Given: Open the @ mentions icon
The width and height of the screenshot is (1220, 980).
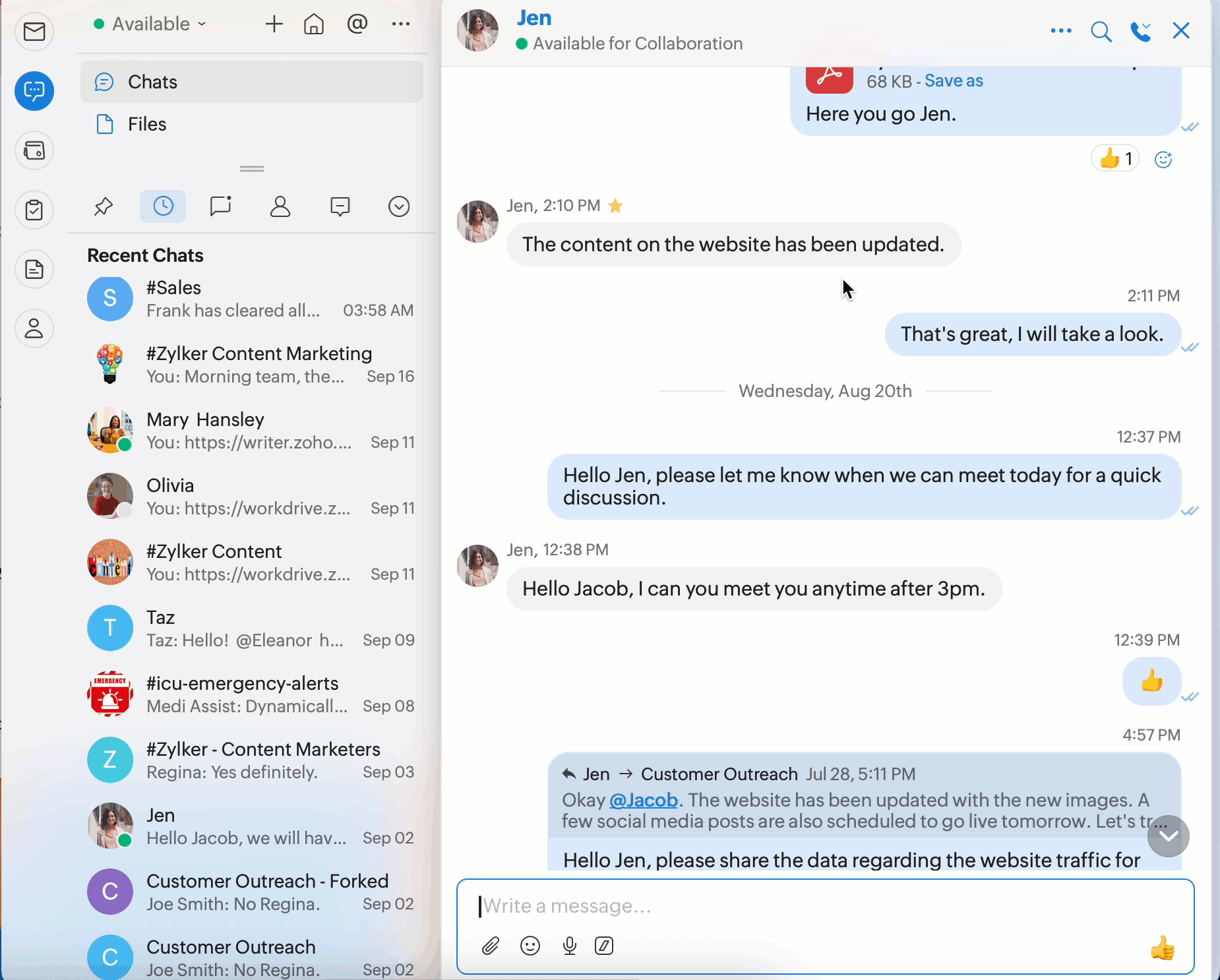Looking at the screenshot, I should (x=357, y=24).
